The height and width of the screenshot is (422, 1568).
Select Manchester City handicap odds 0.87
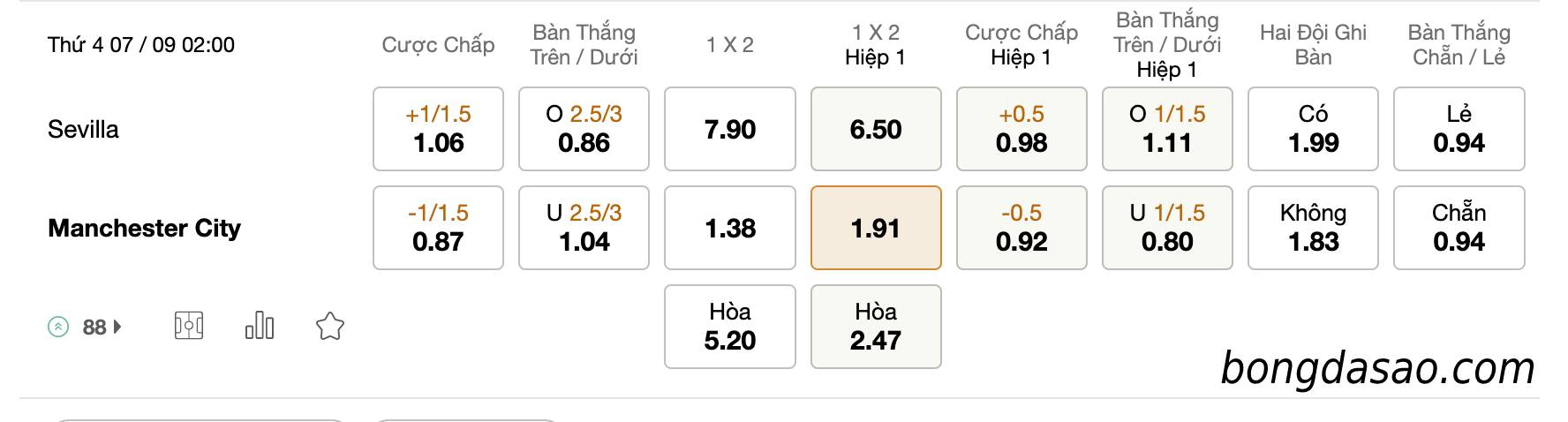(438, 228)
